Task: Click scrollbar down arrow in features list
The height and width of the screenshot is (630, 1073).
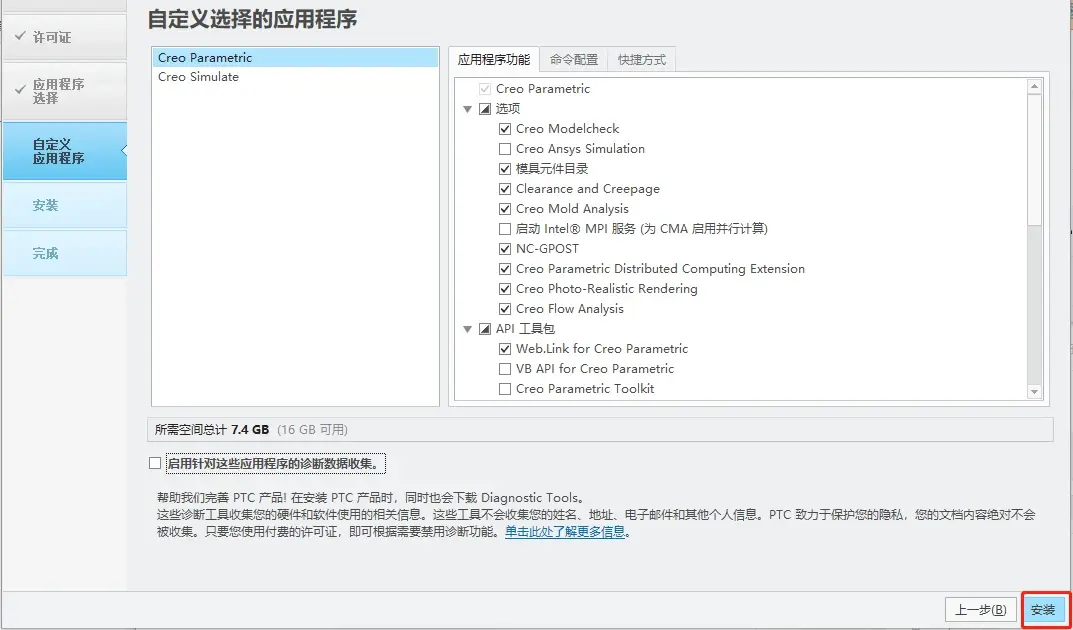Action: (x=1034, y=392)
